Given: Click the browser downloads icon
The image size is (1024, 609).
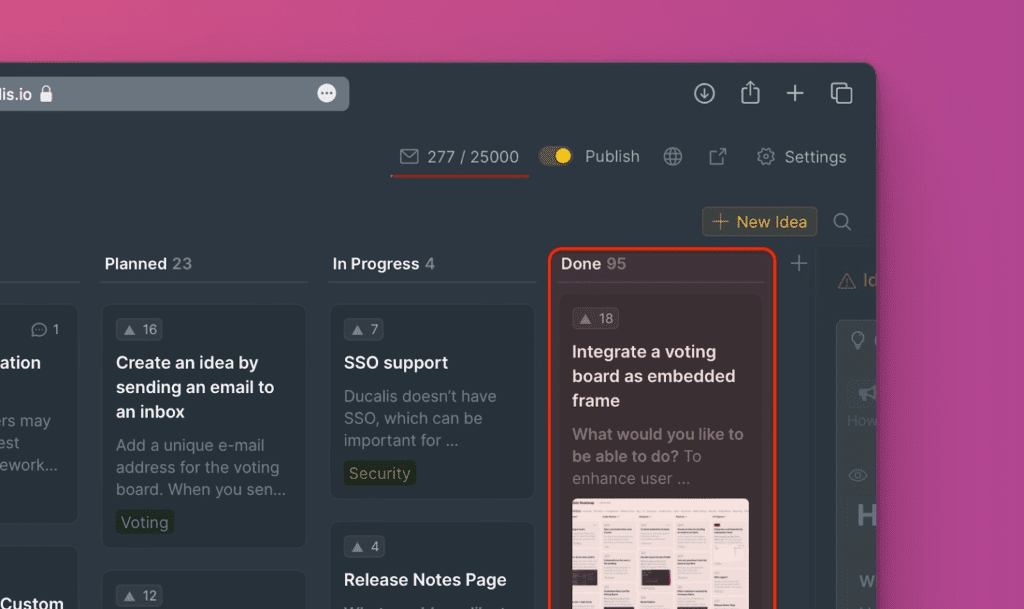Looking at the screenshot, I should point(704,93).
